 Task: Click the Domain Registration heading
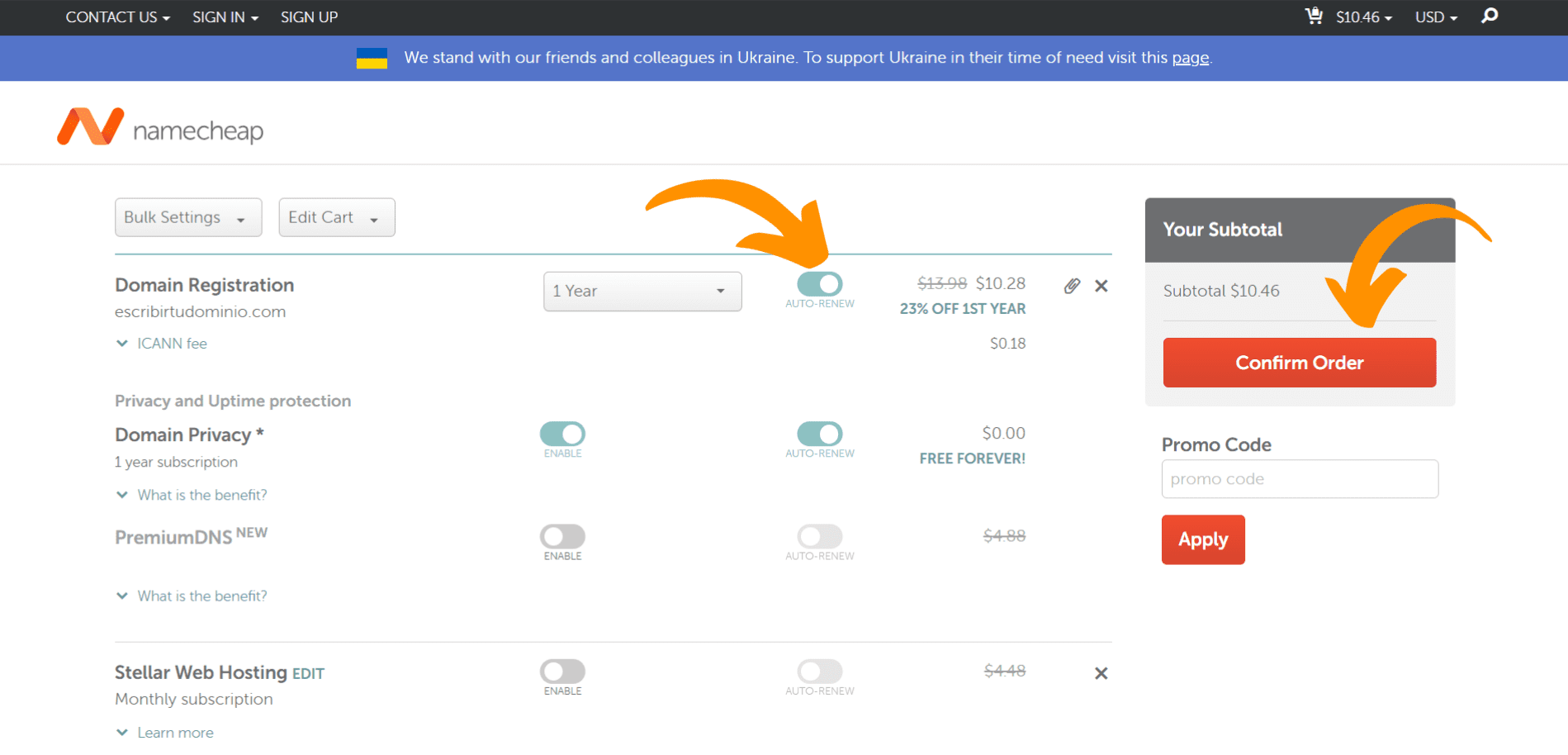[205, 285]
